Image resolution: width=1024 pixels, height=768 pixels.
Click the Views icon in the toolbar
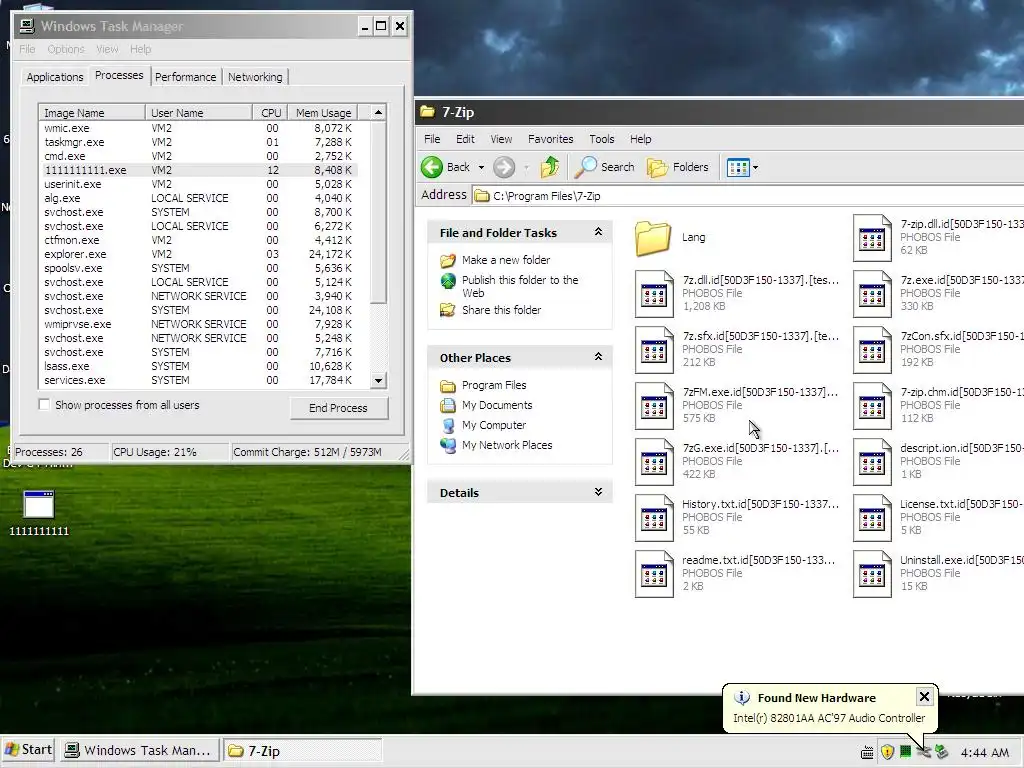click(738, 167)
